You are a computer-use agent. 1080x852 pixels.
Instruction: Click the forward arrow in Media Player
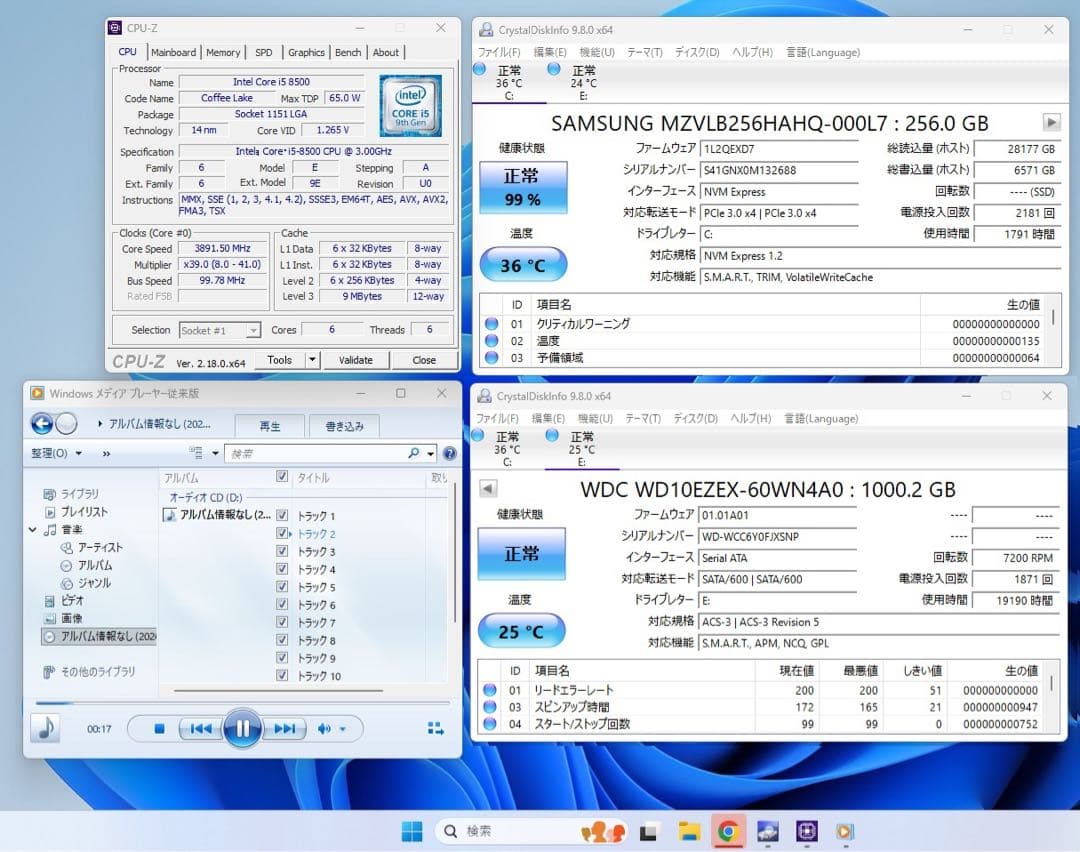(66, 424)
